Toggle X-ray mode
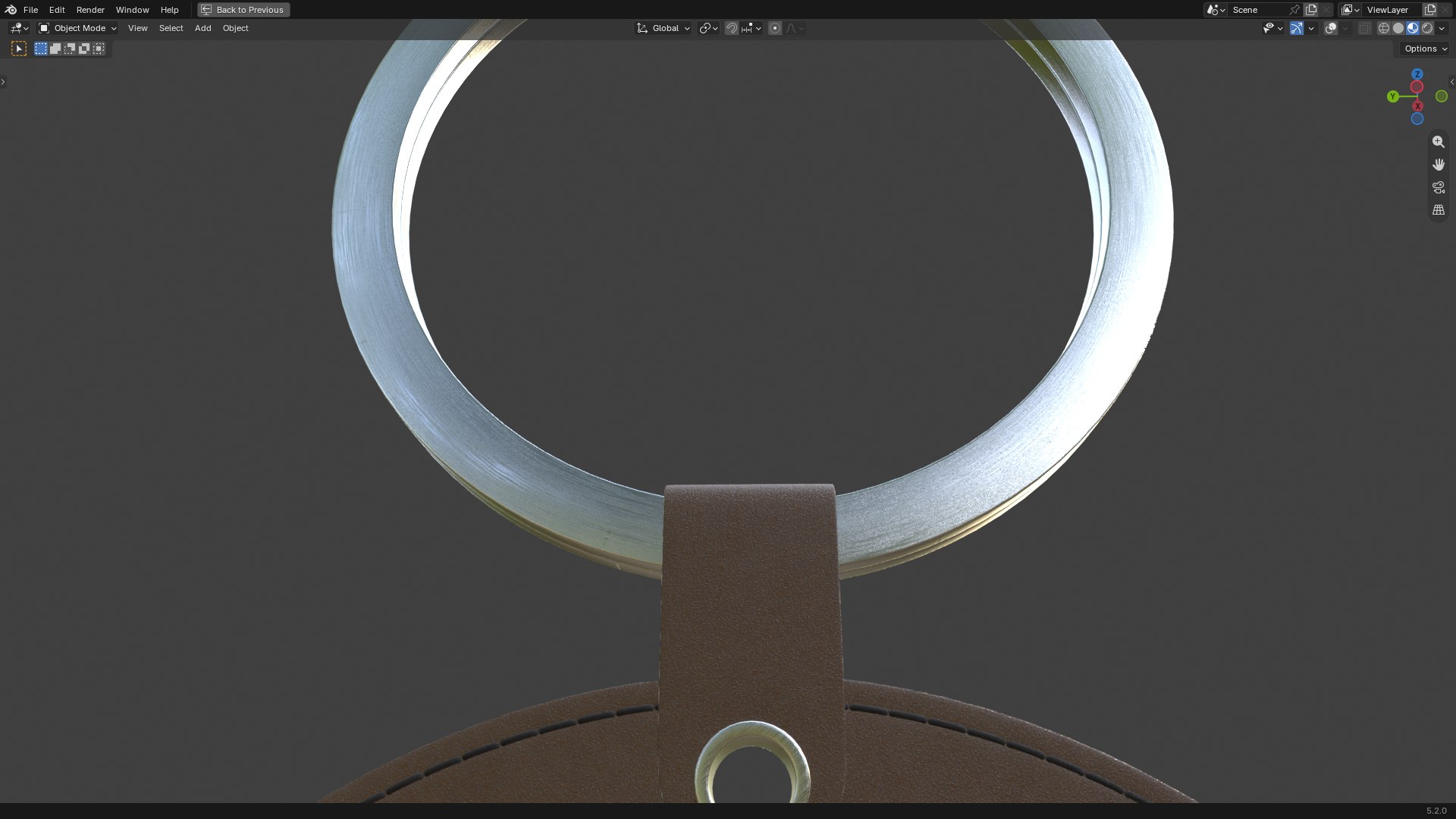This screenshot has height=819, width=1456. 1364,28
